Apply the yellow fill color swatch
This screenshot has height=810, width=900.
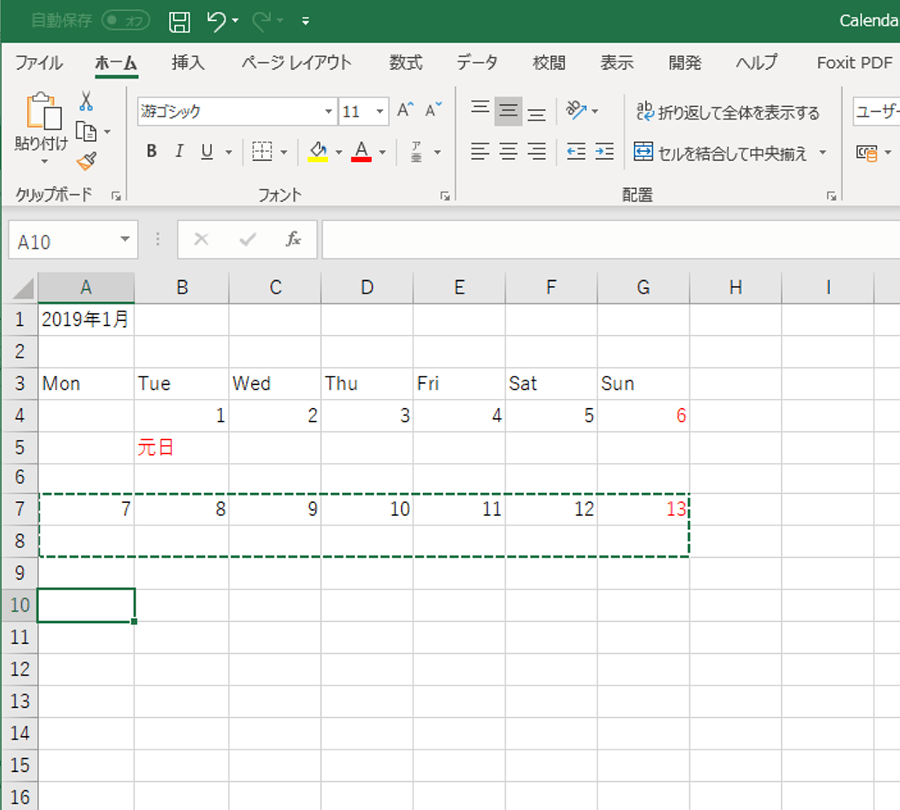[x=318, y=152]
